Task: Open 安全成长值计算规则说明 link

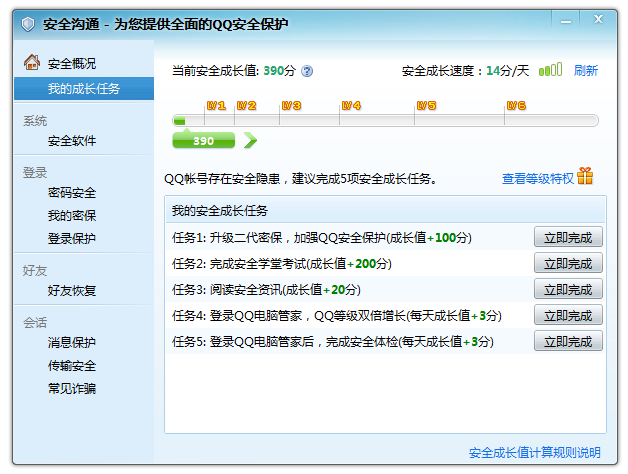Action: tap(535, 453)
